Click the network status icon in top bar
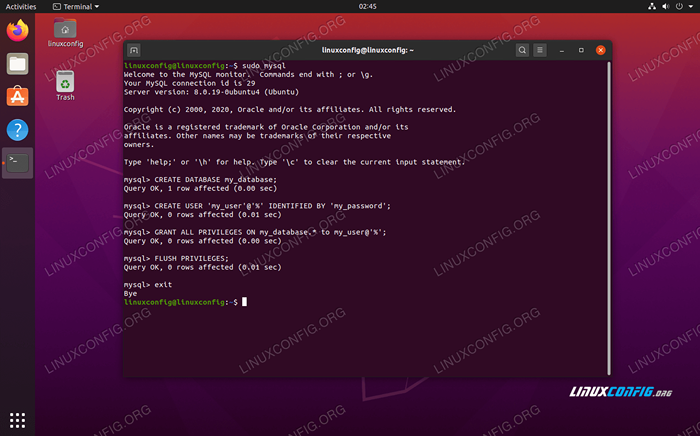The height and width of the screenshot is (436, 700). click(652, 6)
